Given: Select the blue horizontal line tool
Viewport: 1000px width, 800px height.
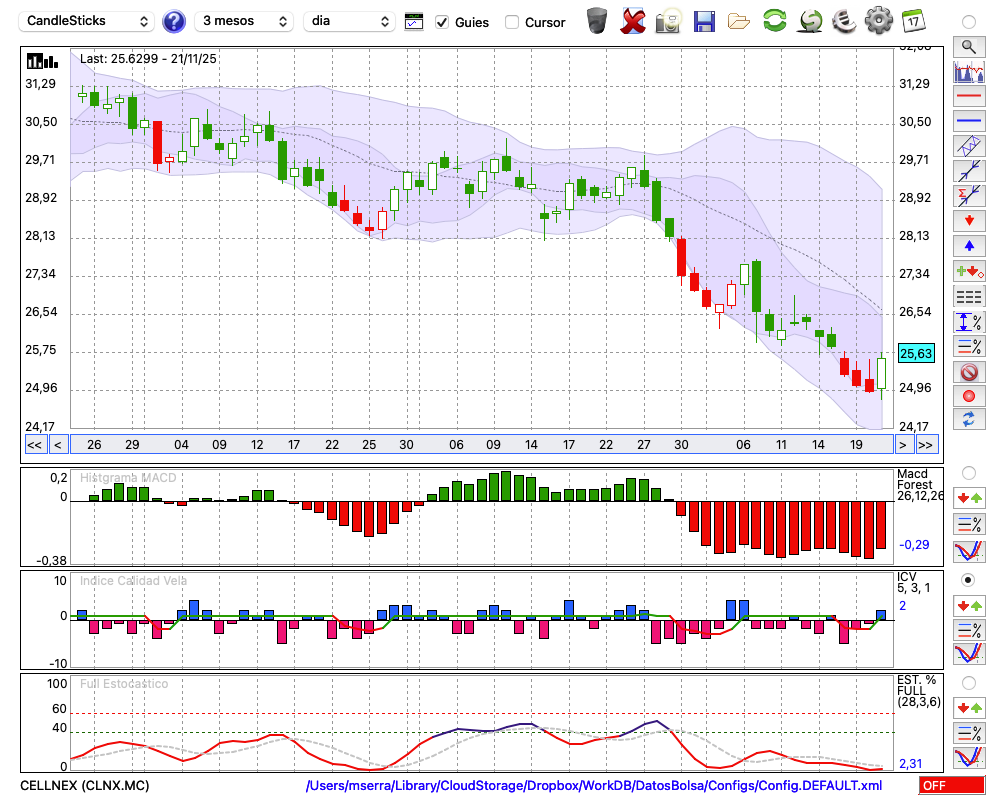Looking at the screenshot, I should point(969,121).
